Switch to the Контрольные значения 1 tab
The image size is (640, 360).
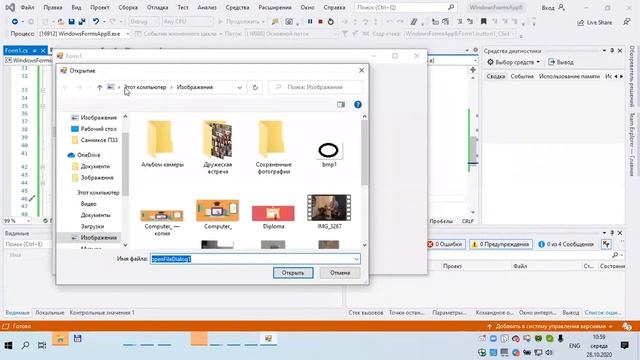[x=102, y=313]
